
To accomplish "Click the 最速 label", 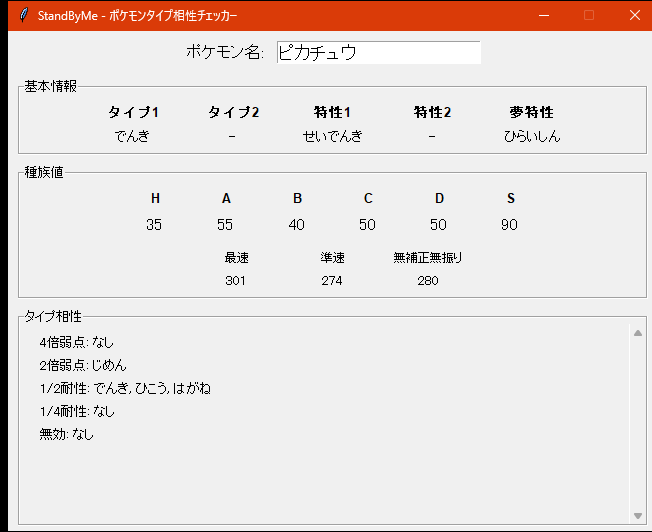I will click(x=237, y=258).
